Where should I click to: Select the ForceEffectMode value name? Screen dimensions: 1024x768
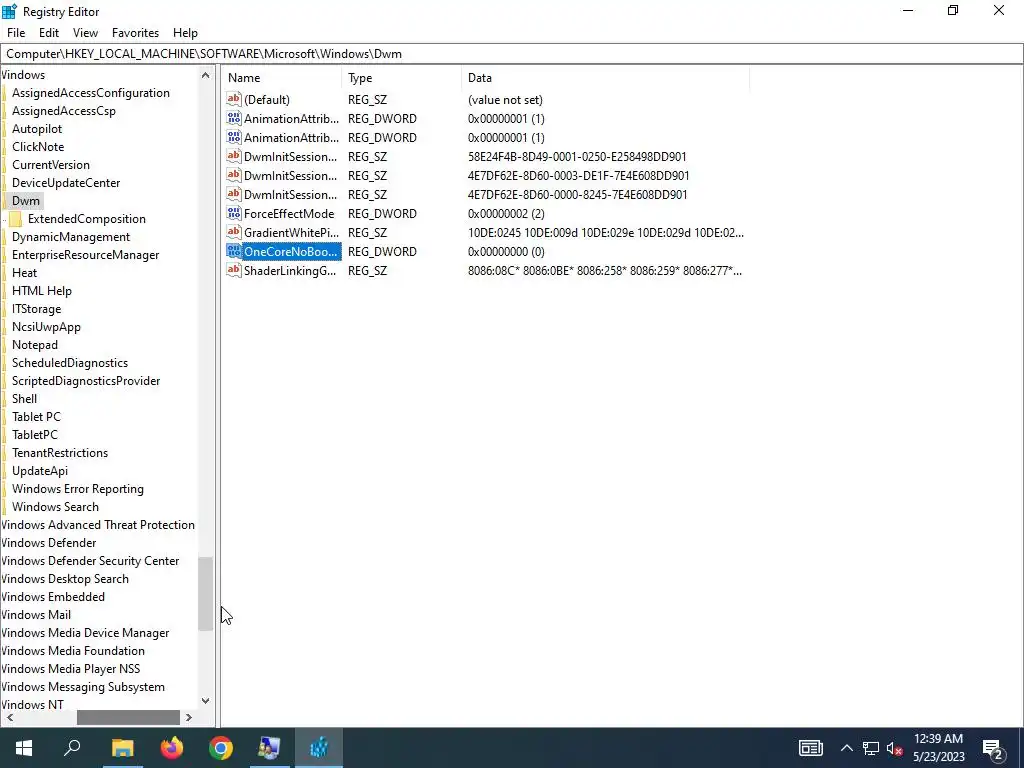pos(289,214)
